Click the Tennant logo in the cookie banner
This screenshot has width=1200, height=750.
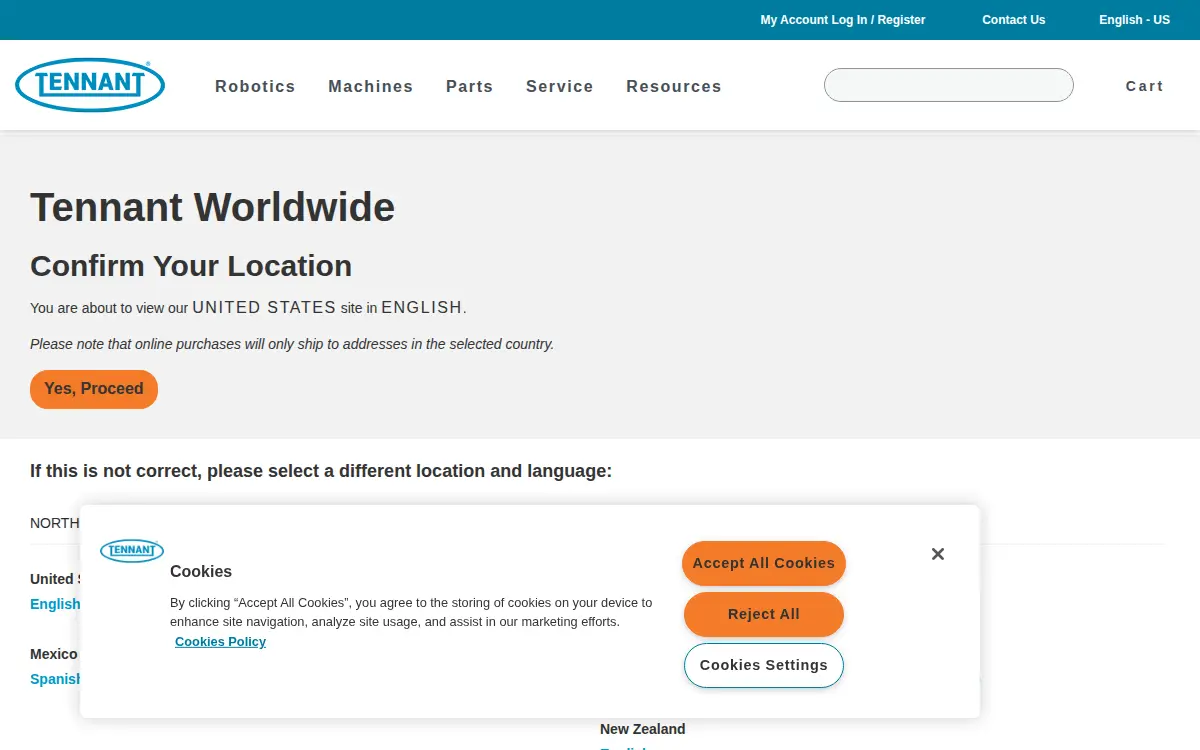tap(132, 550)
